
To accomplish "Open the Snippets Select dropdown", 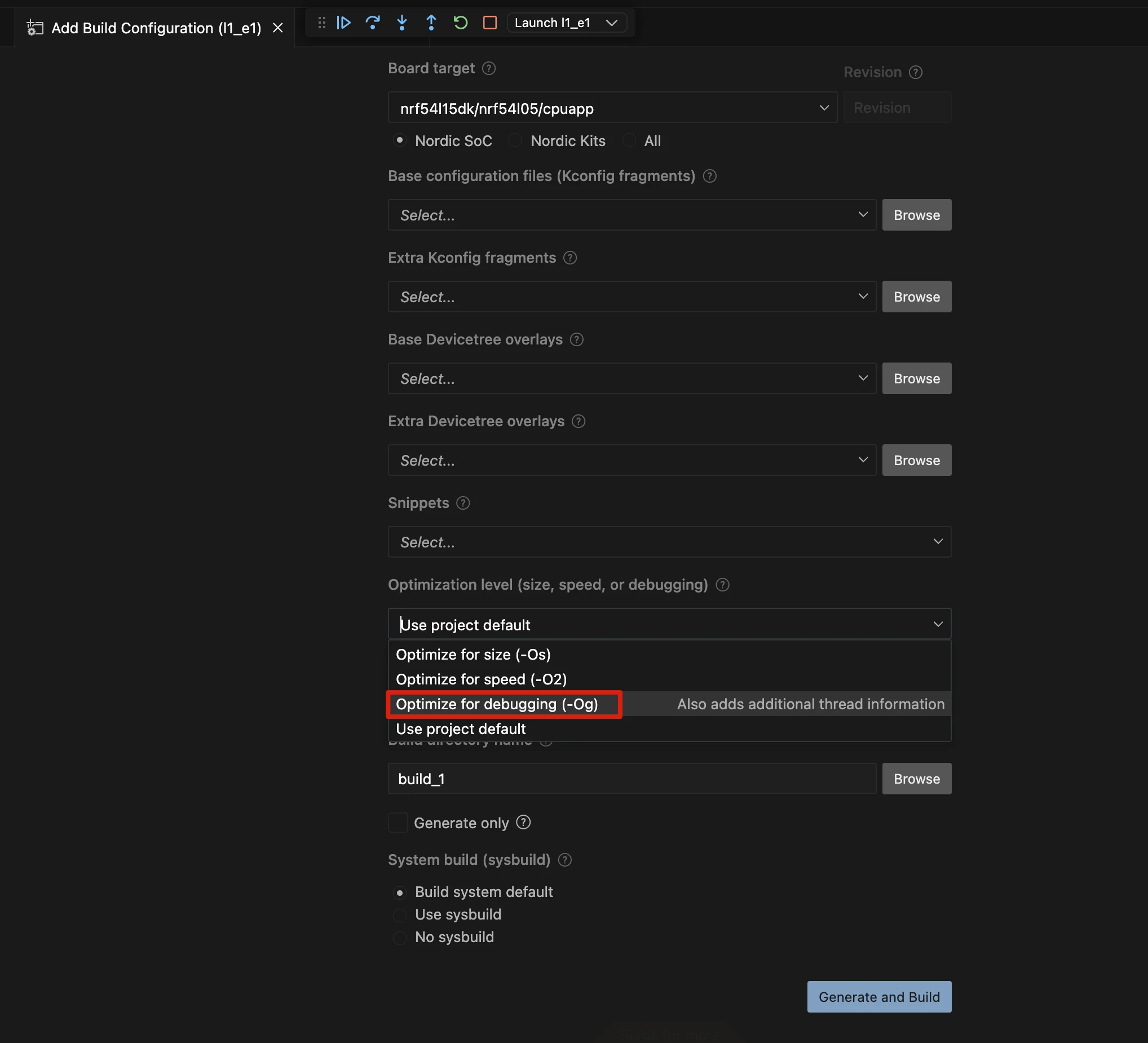I will pyautogui.click(x=669, y=542).
